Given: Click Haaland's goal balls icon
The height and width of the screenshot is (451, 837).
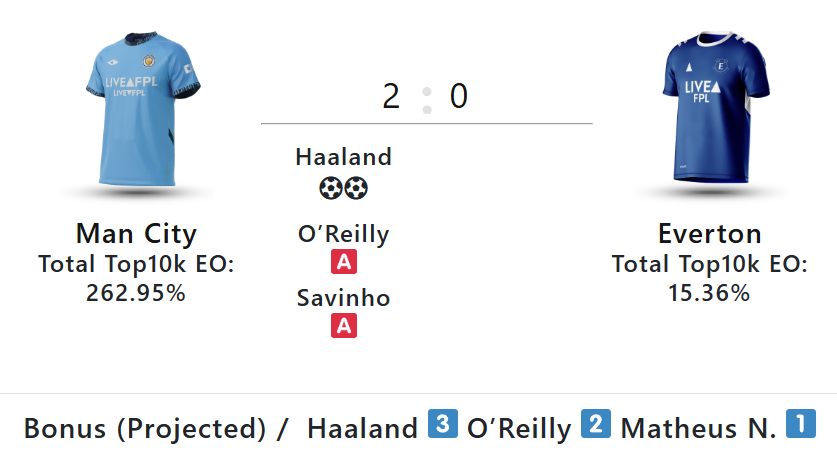Looking at the screenshot, I should [x=344, y=187].
